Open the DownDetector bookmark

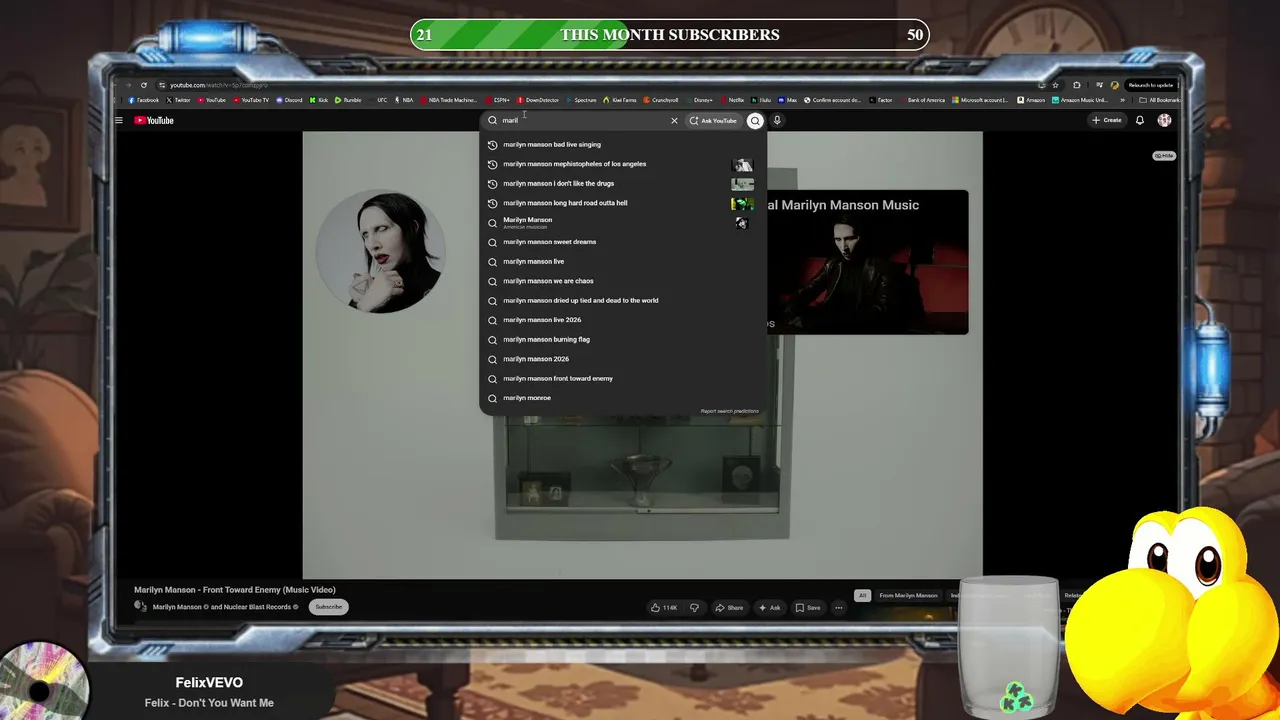[x=539, y=100]
